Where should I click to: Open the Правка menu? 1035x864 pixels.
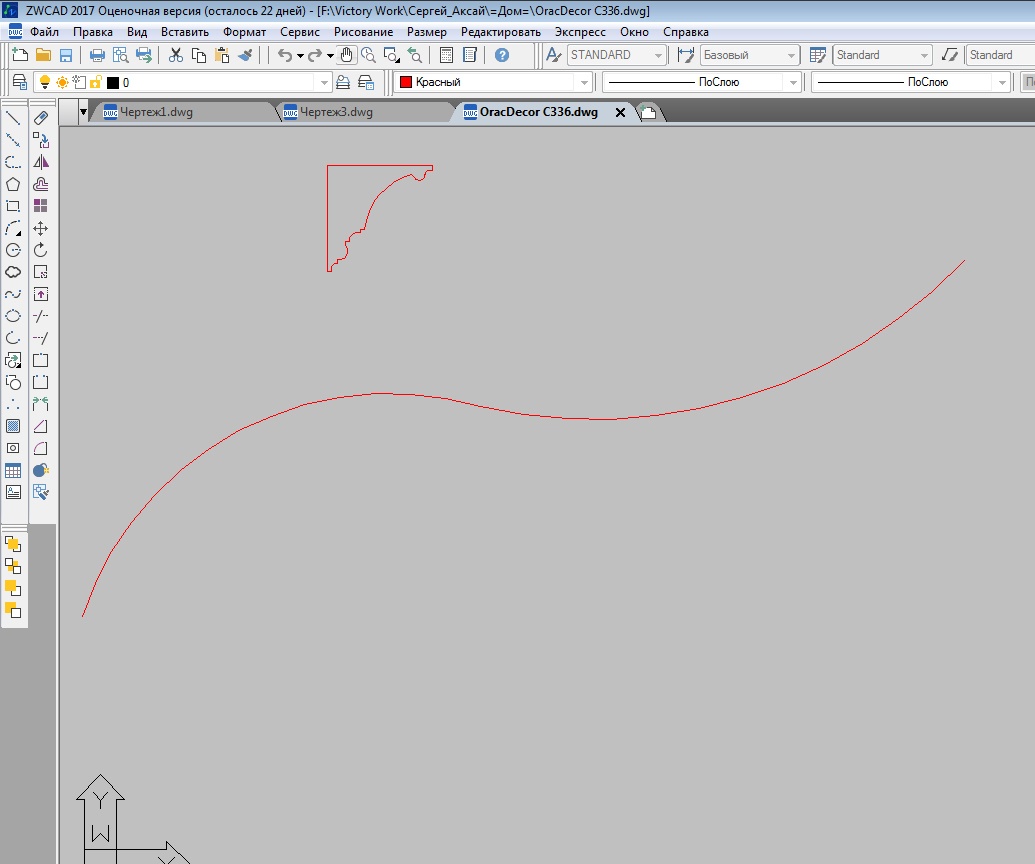click(92, 32)
